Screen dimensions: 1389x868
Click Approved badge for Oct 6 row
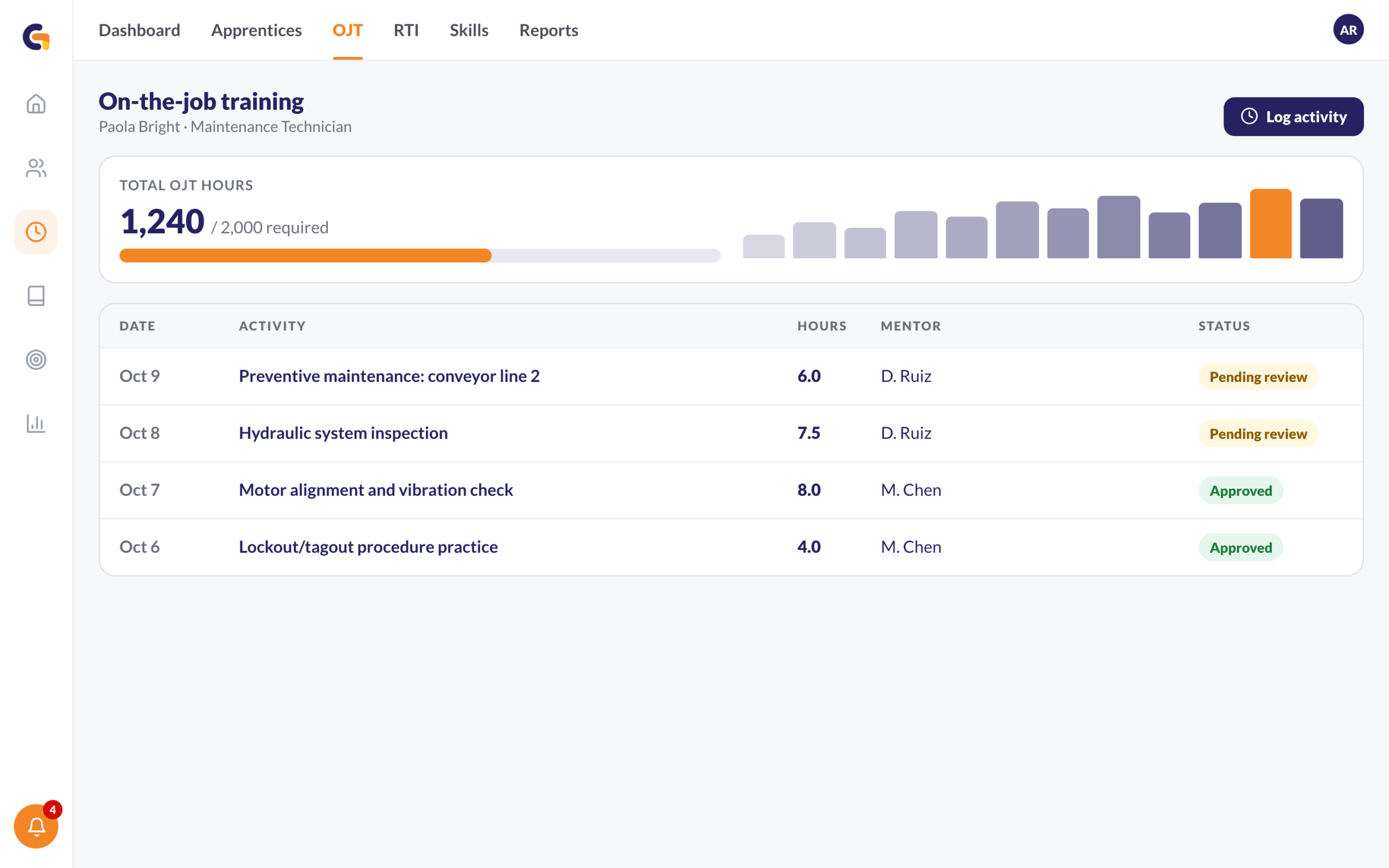(1241, 547)
